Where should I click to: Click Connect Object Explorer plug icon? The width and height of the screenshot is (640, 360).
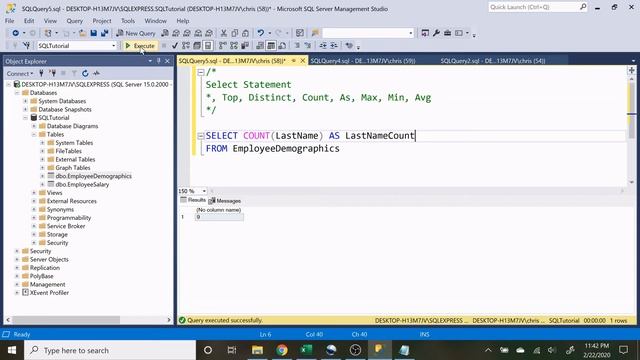(x=41, y=73)
